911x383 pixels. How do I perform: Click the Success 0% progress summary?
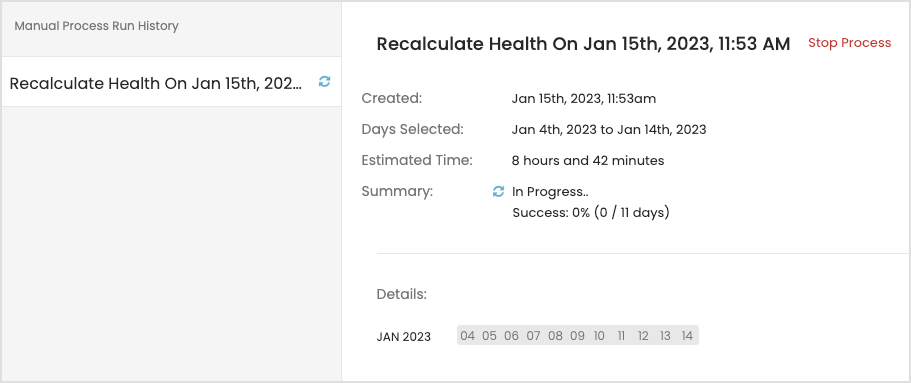[591, 213]
